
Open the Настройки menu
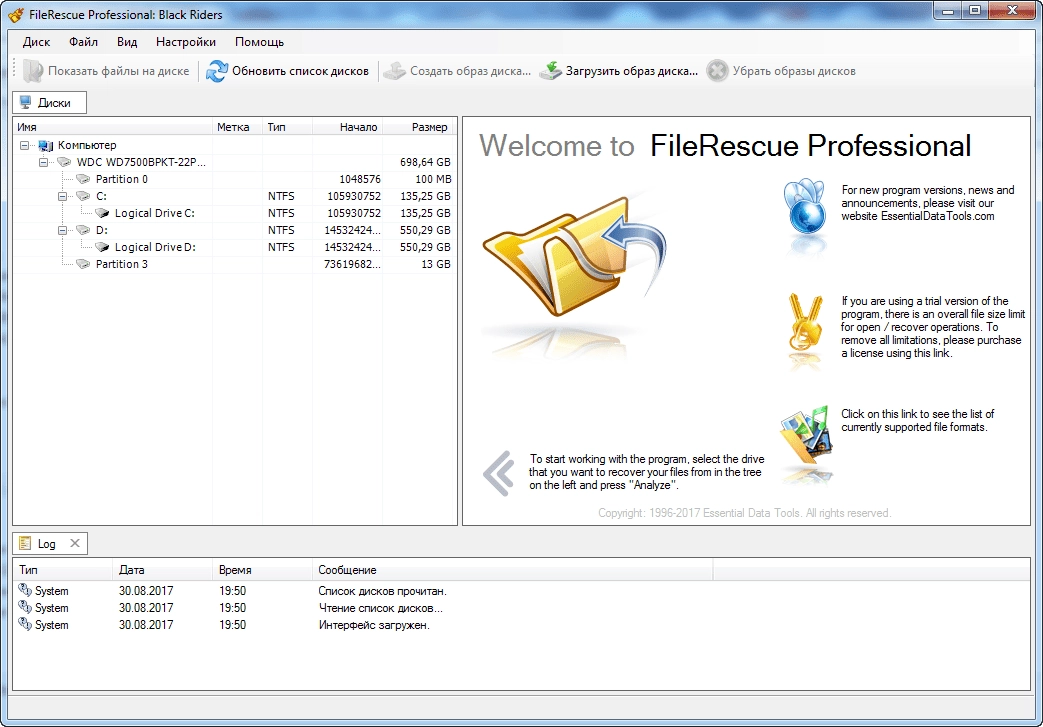[x=186, y=42]
